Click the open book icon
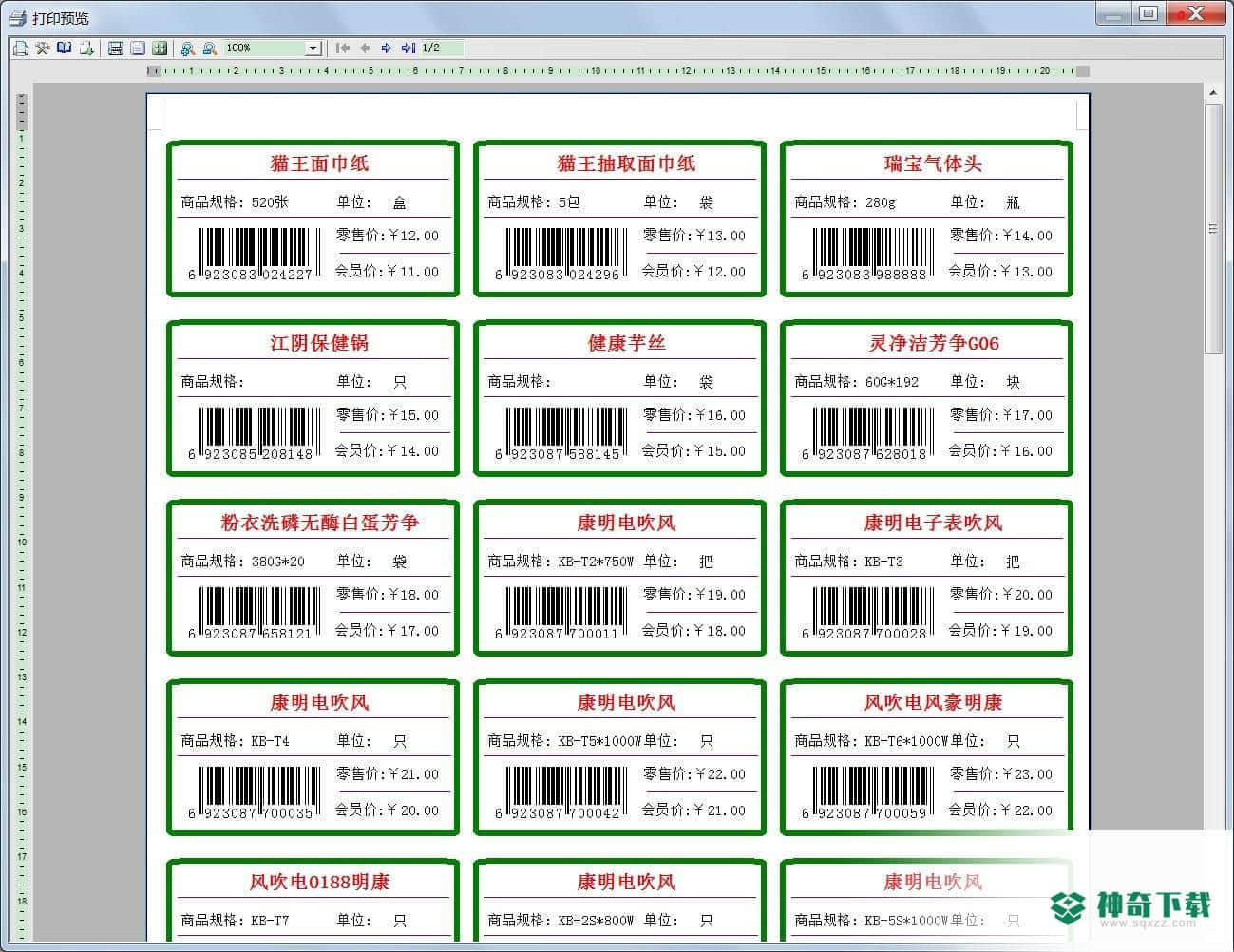Image resolution: width=1234 pixels, height=952 pixels. (64, 48)
